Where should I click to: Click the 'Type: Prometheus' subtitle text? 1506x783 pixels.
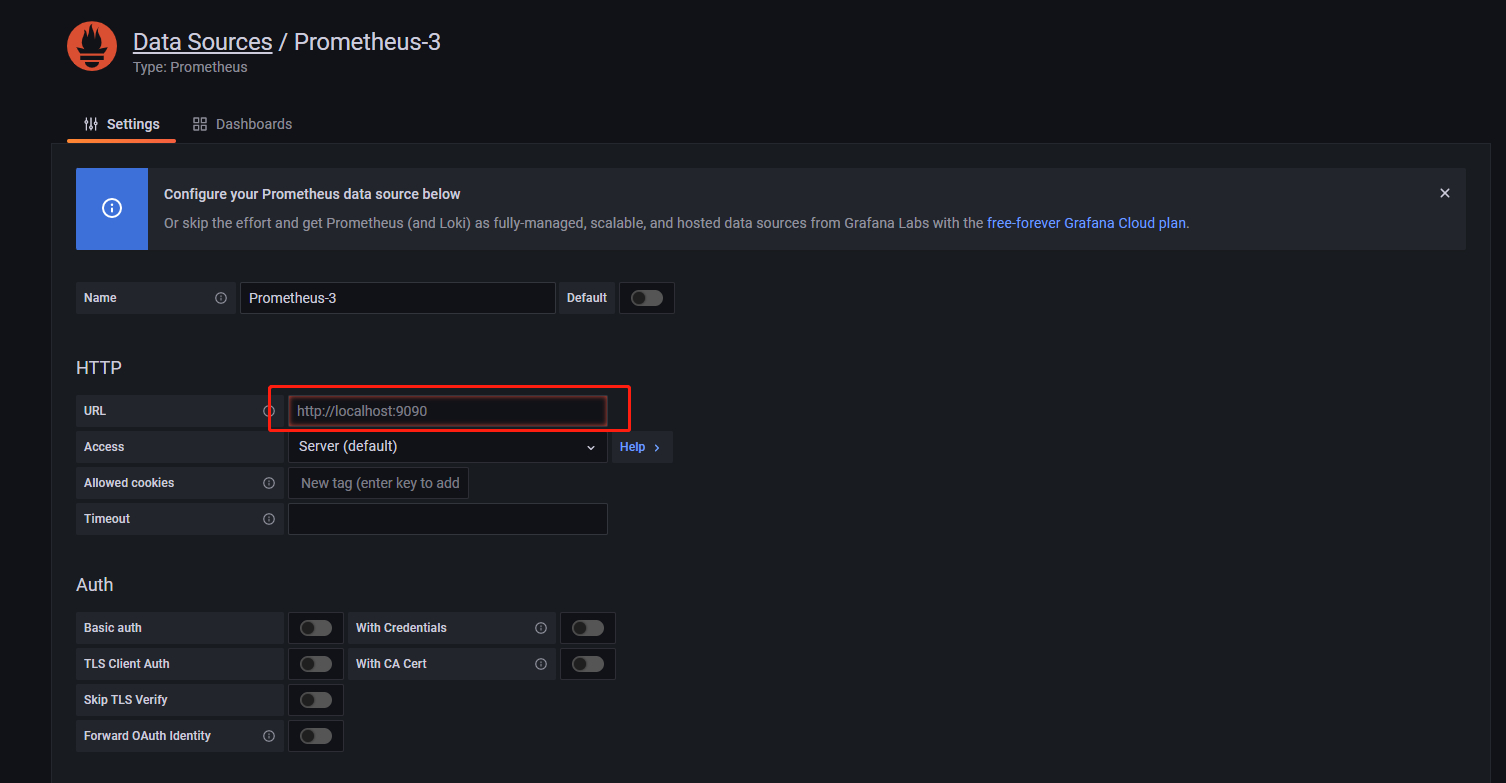[190, 67]
